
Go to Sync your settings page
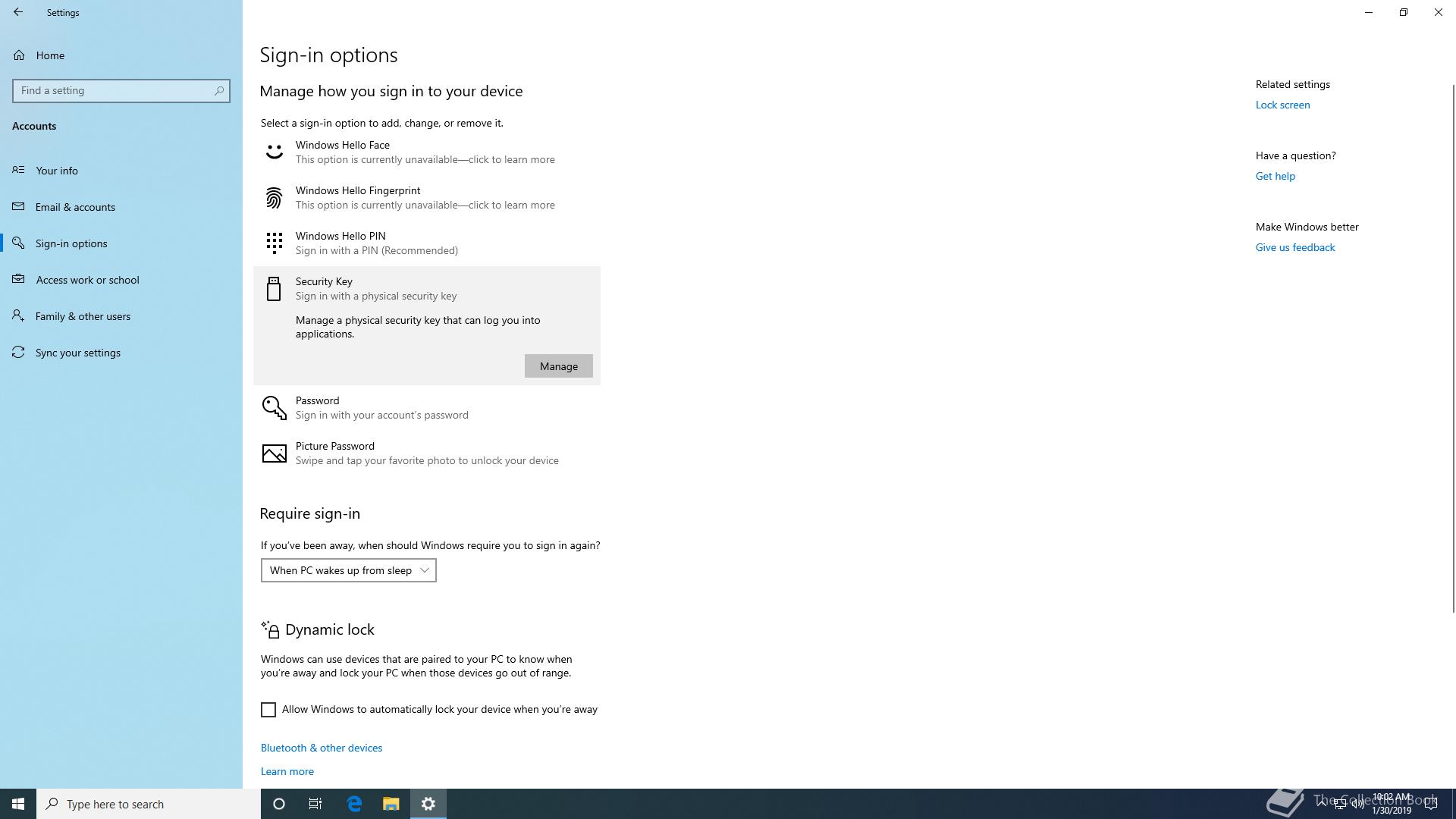(x=121, y=352)
